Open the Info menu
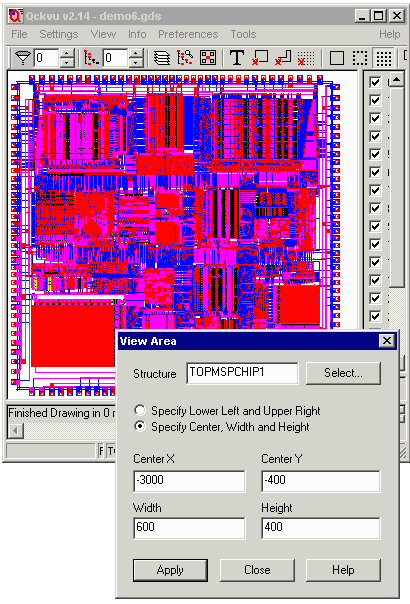The image size is (410, 604). point(137,34)
